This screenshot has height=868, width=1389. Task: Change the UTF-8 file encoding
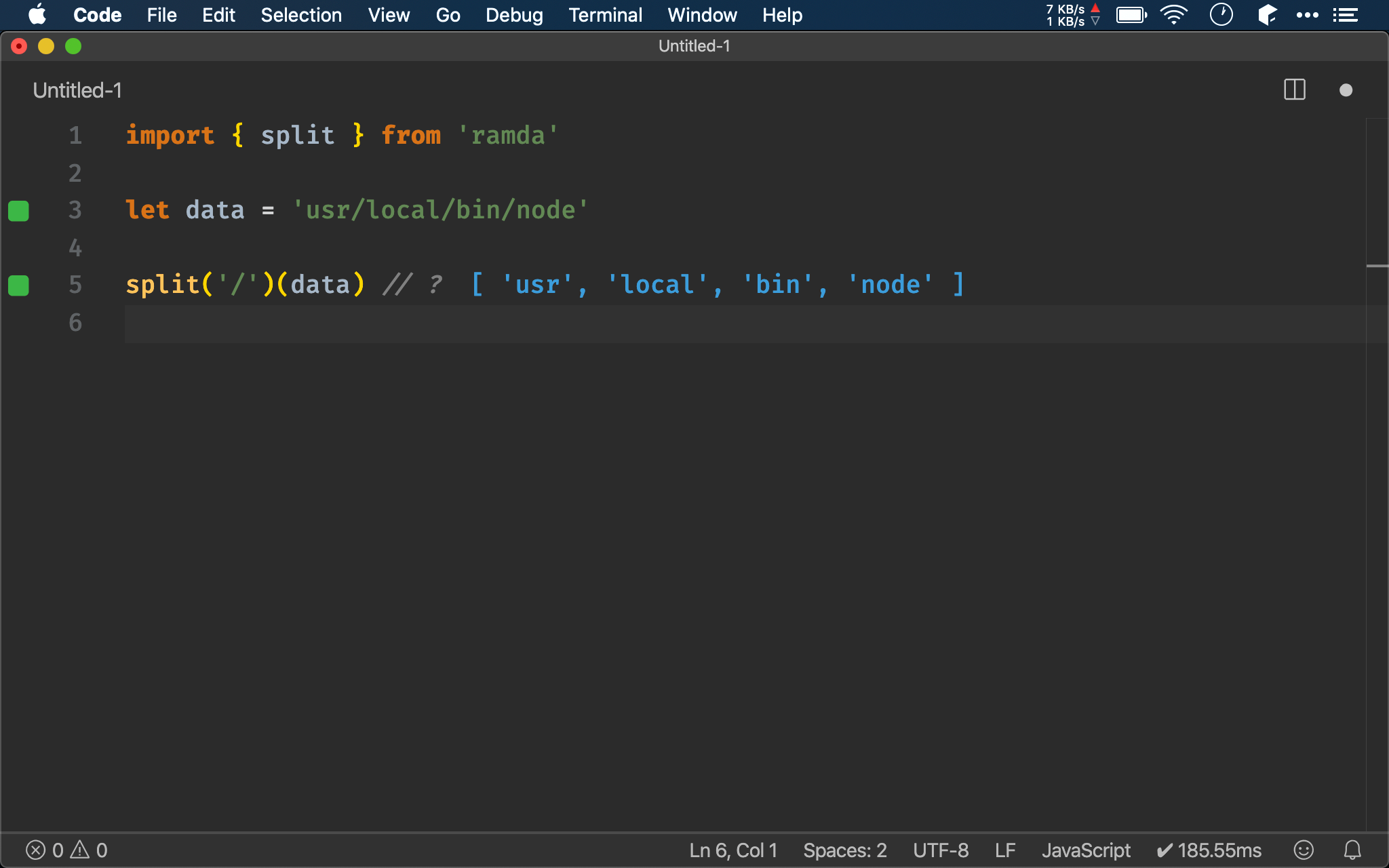[941, 850]
